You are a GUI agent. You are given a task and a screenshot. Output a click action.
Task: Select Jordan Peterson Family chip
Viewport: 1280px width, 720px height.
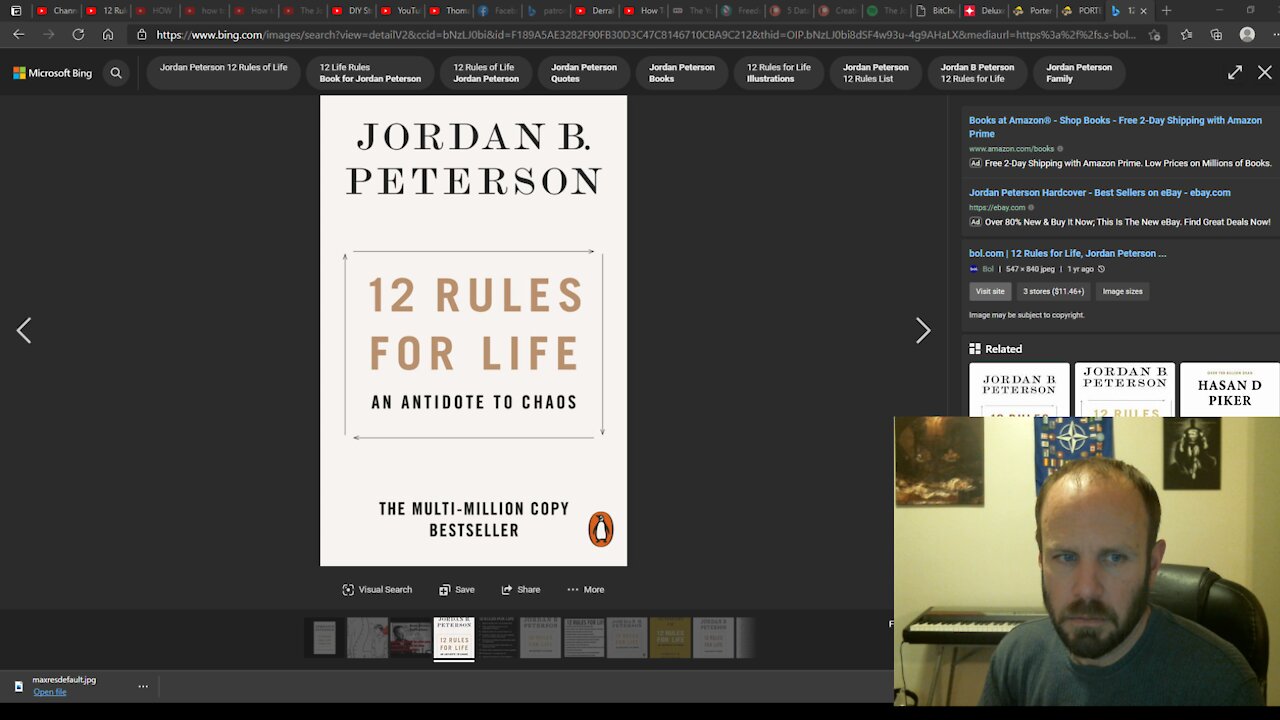click(x=1079, y=73)
